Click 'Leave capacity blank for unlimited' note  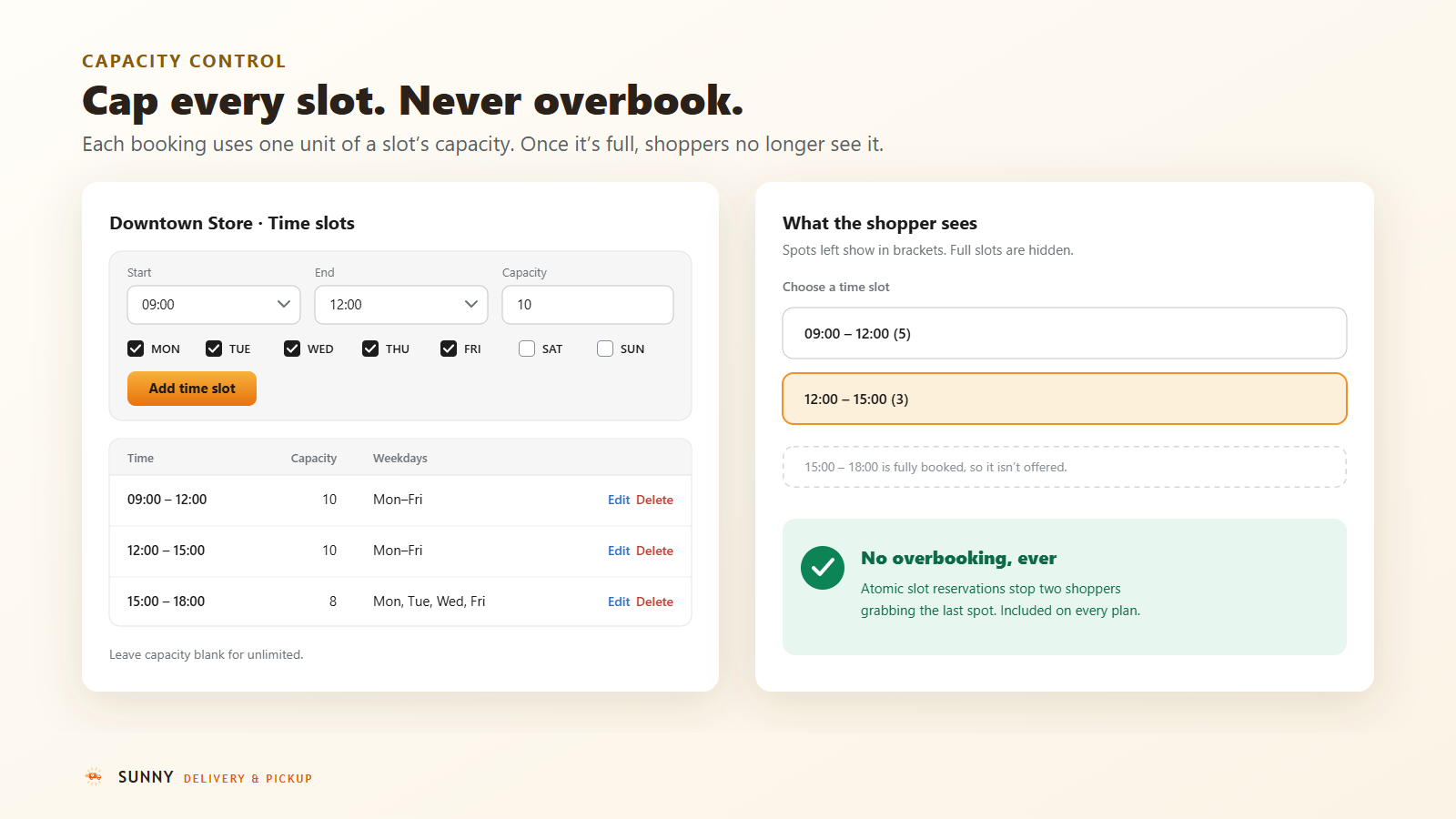point(207,654)
